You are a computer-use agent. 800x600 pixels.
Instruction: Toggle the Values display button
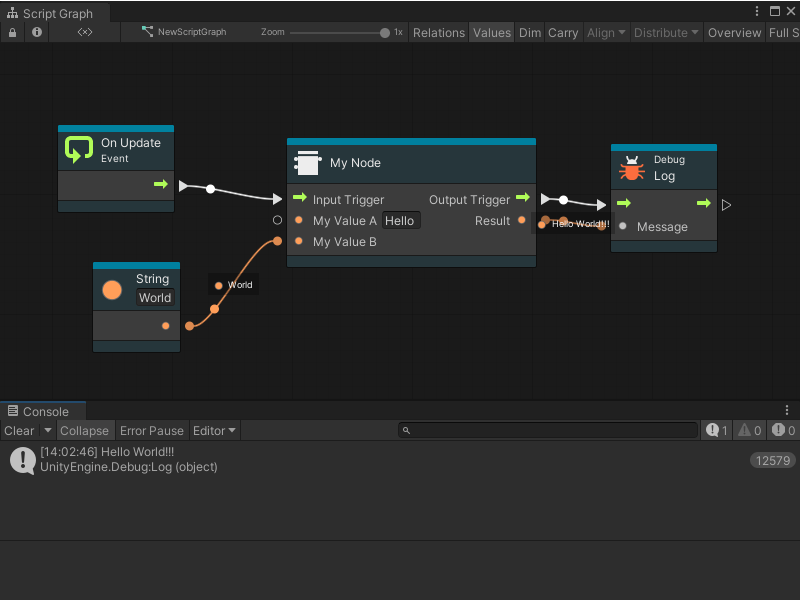tap(491, 32)
